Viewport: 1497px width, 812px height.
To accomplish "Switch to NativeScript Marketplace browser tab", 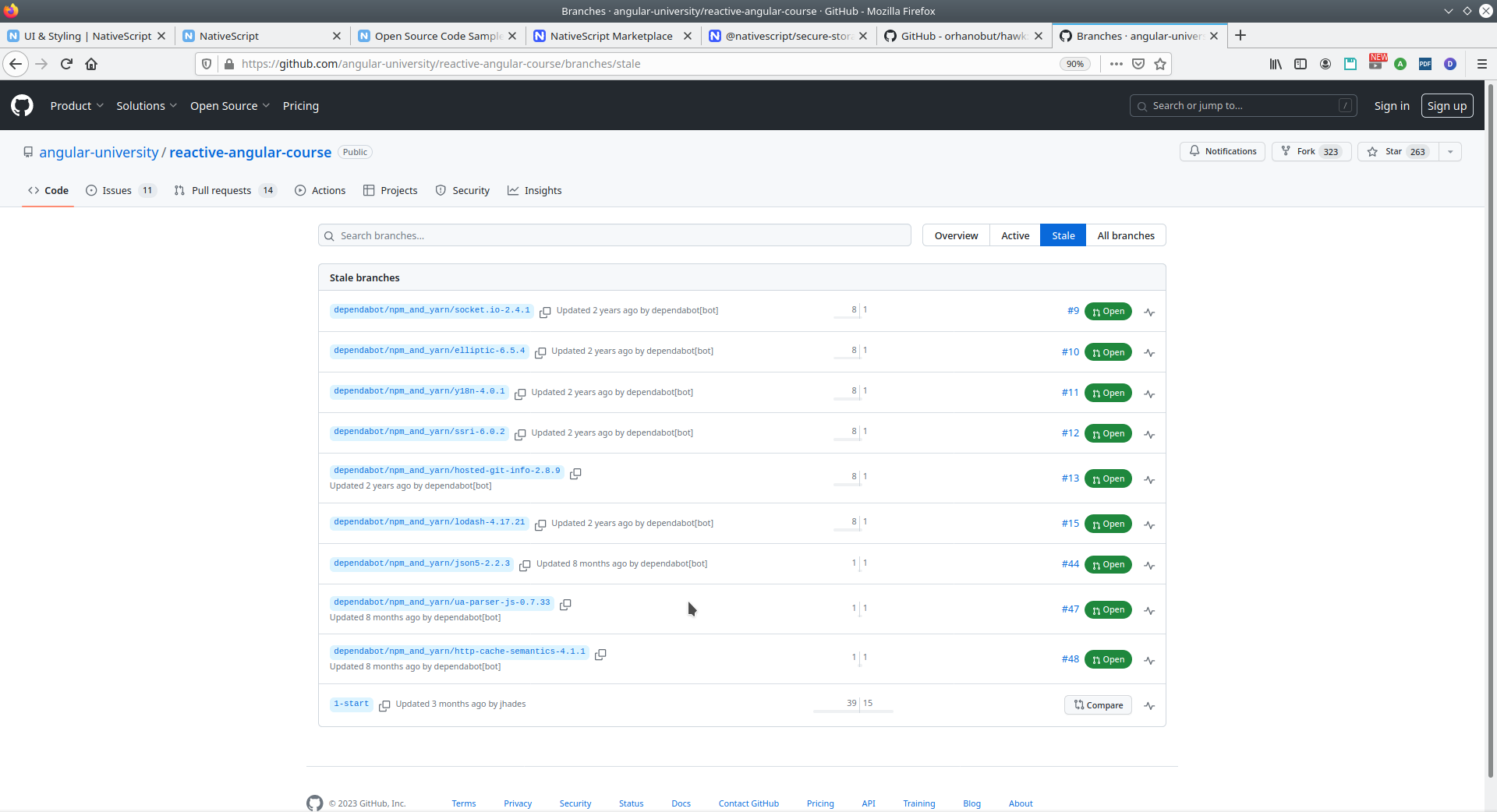I will point(611,36).
